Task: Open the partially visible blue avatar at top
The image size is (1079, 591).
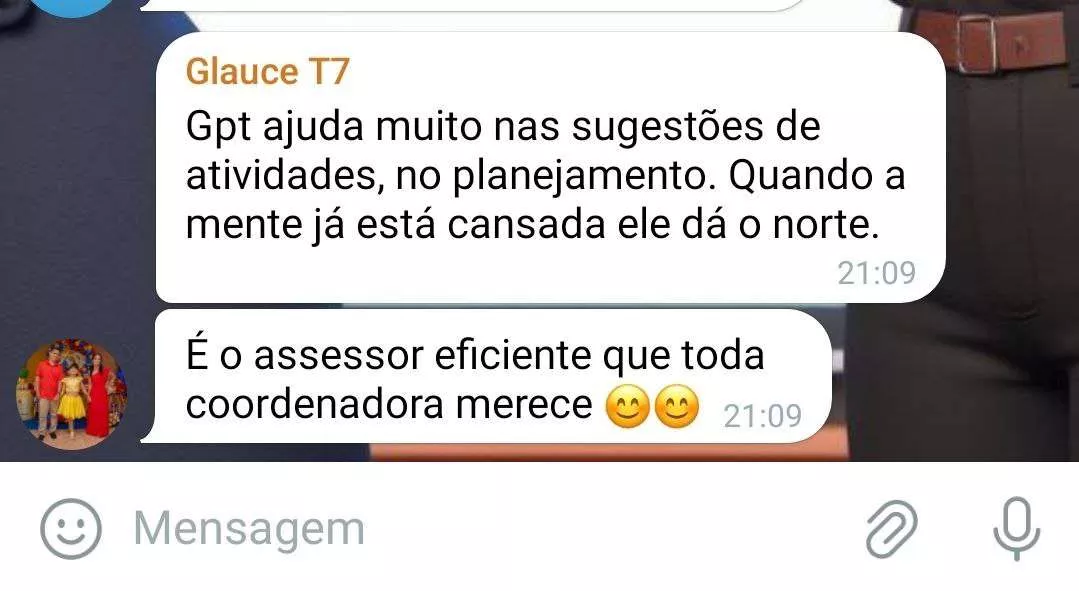Action: (72, 7)
